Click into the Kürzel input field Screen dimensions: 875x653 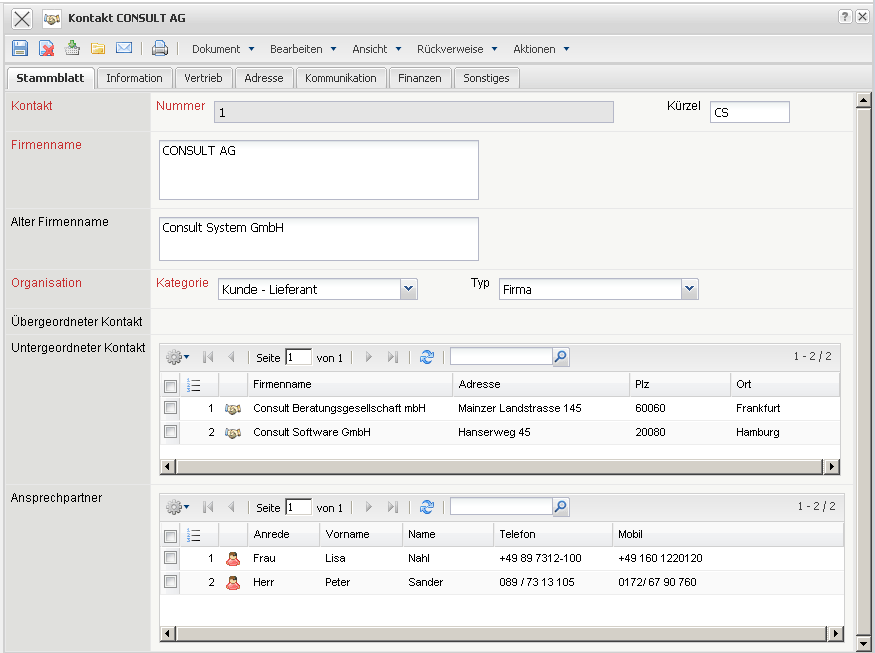[749, 113]
